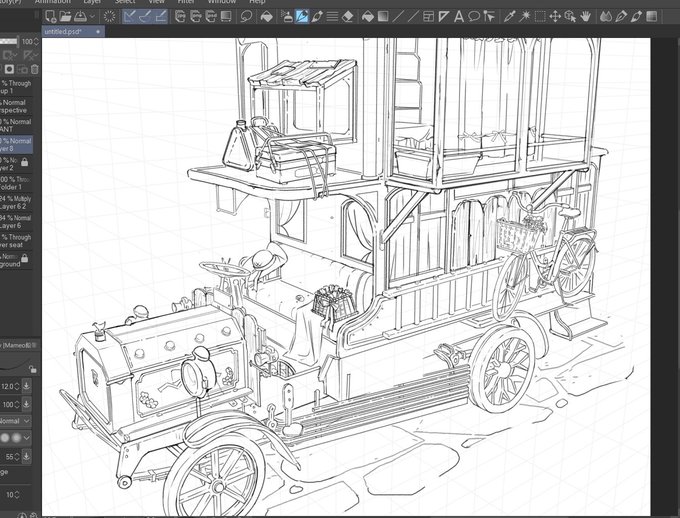Open the Filter menu
680x518 pixels.
coord(186,2)
